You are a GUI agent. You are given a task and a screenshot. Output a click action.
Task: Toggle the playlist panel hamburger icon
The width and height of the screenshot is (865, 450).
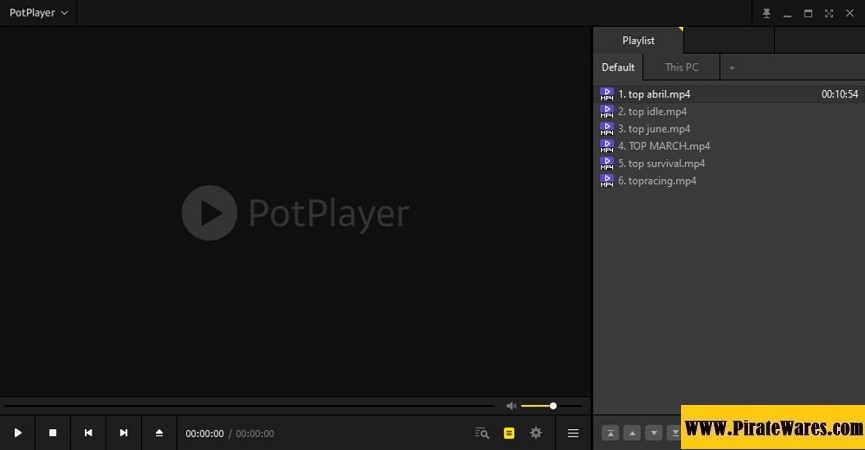tap(573, 433)
